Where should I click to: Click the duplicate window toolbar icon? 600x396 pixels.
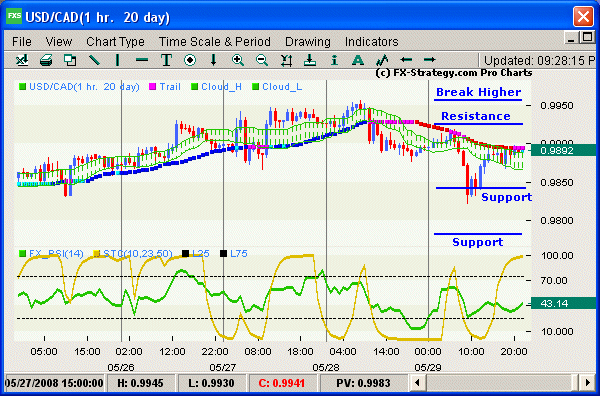click(x=70, y=60)
